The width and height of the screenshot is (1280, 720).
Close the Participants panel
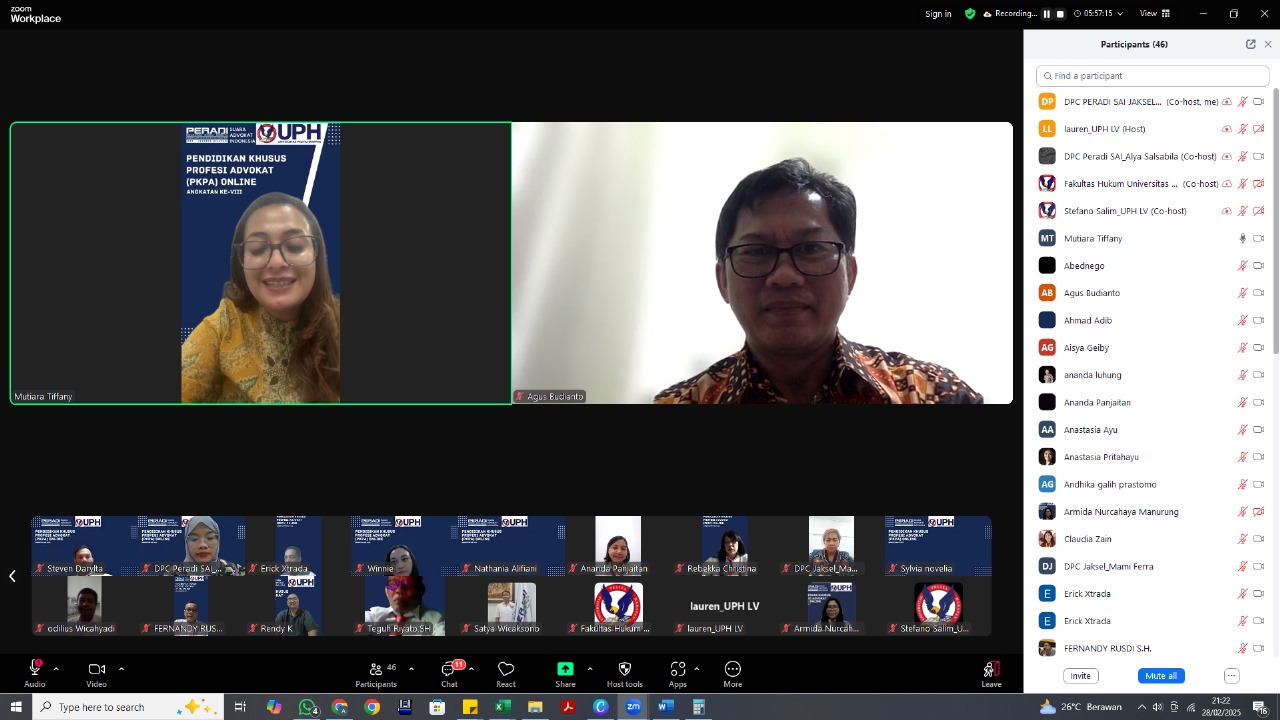tap(1268, 44)
